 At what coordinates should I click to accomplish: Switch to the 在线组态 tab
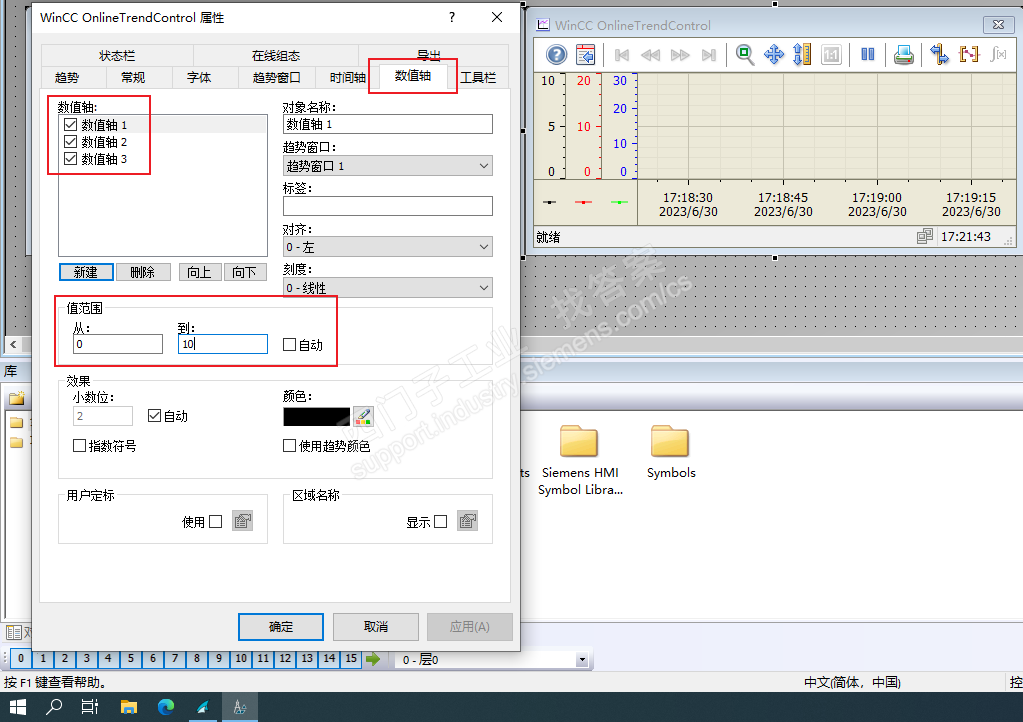[276, 55]
